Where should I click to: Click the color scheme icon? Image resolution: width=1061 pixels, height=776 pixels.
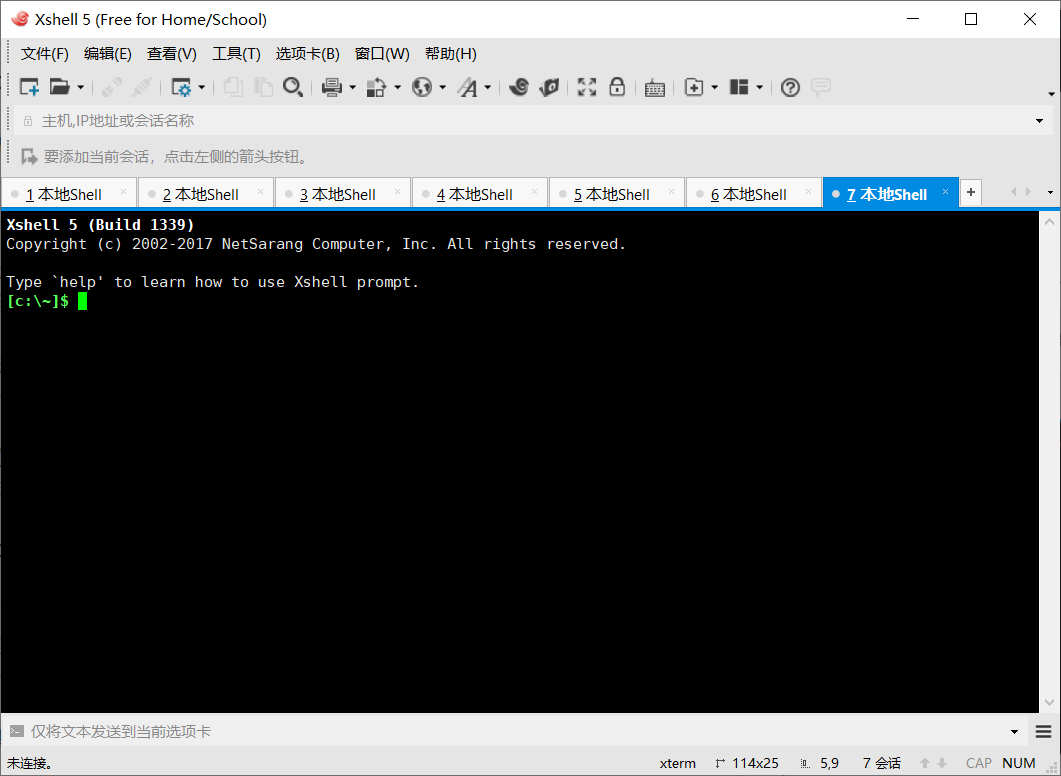(376, 87)
